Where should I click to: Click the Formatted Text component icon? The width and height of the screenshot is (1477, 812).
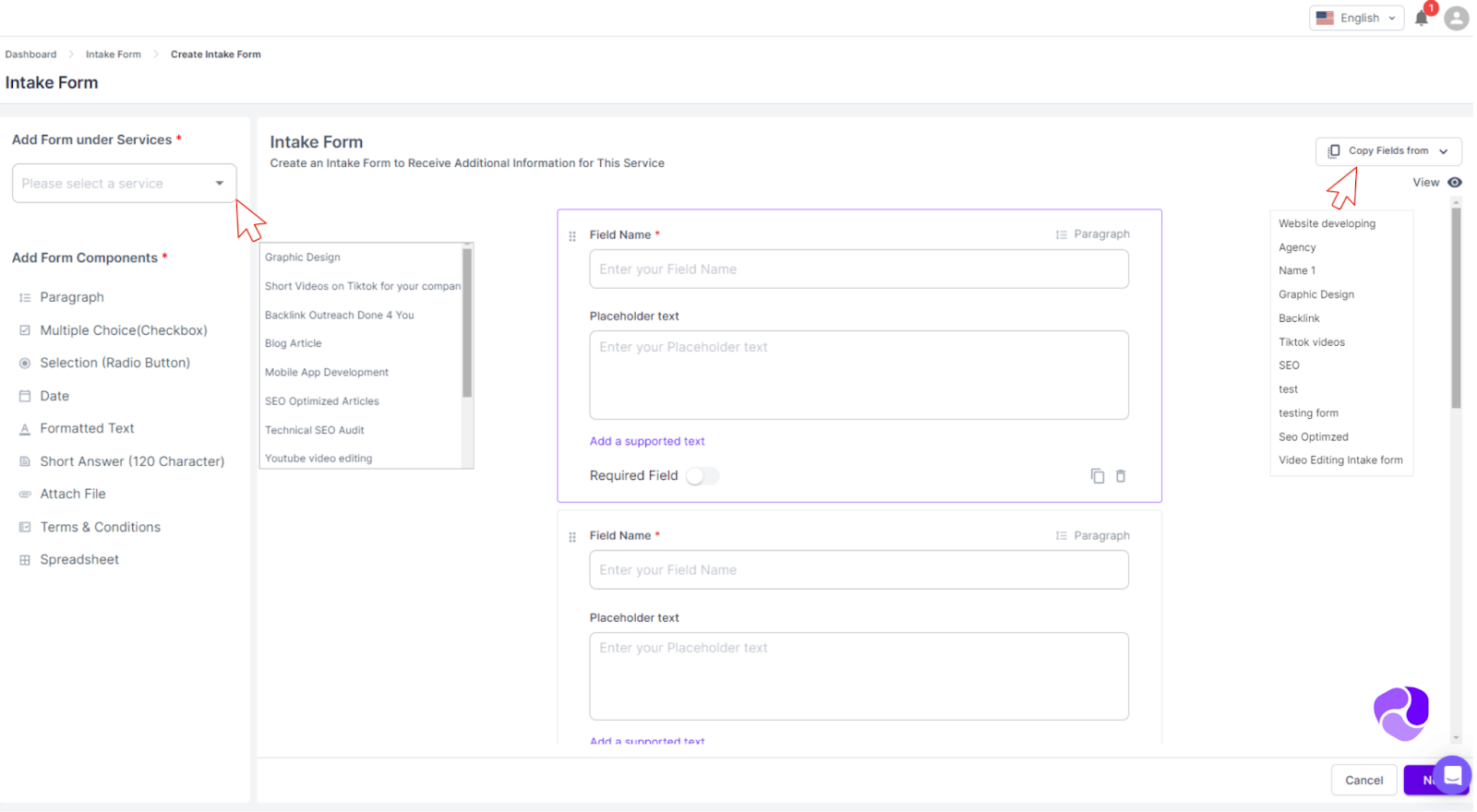25,429
